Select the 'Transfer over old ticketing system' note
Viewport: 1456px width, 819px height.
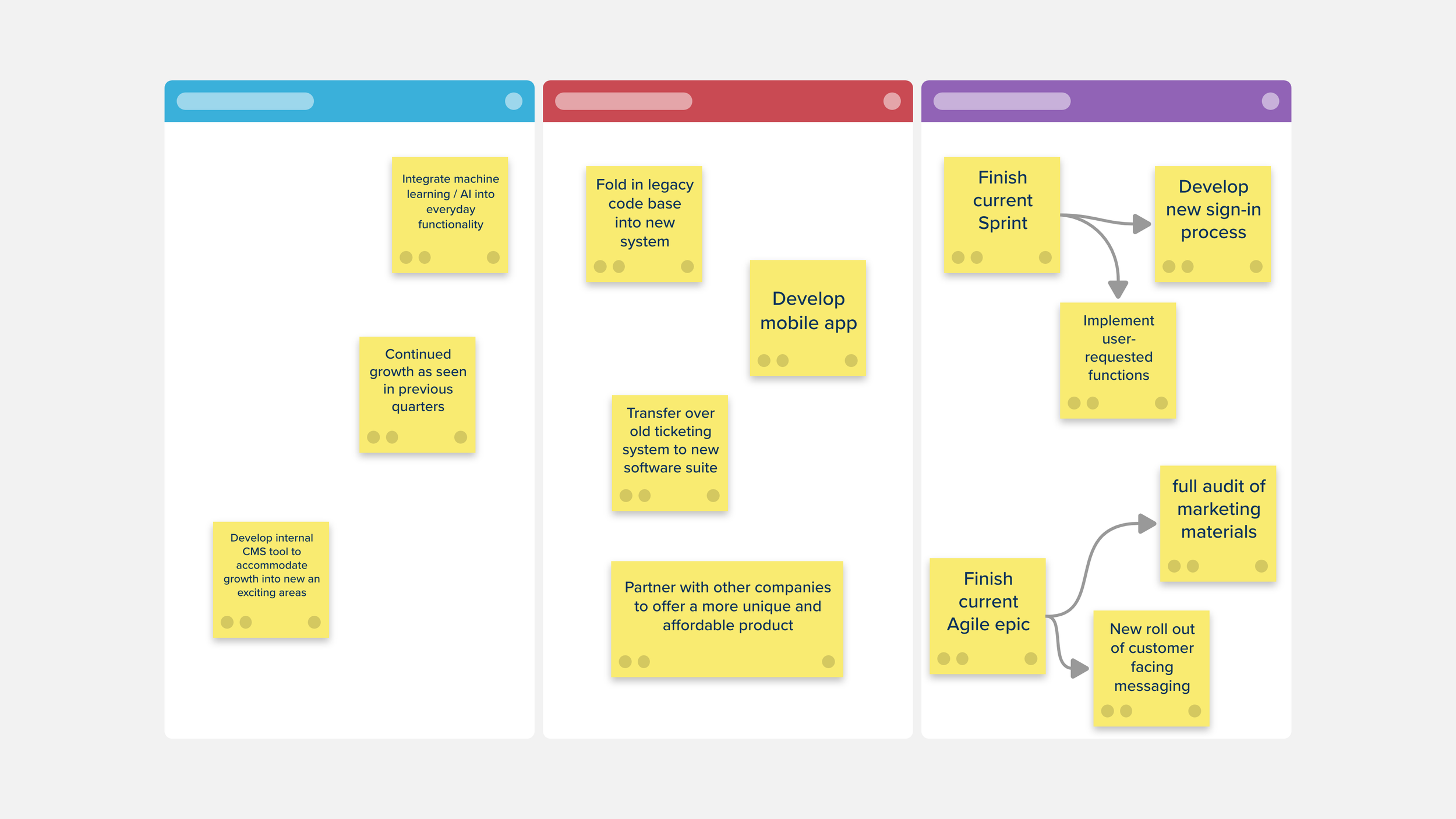coord(670,453)
